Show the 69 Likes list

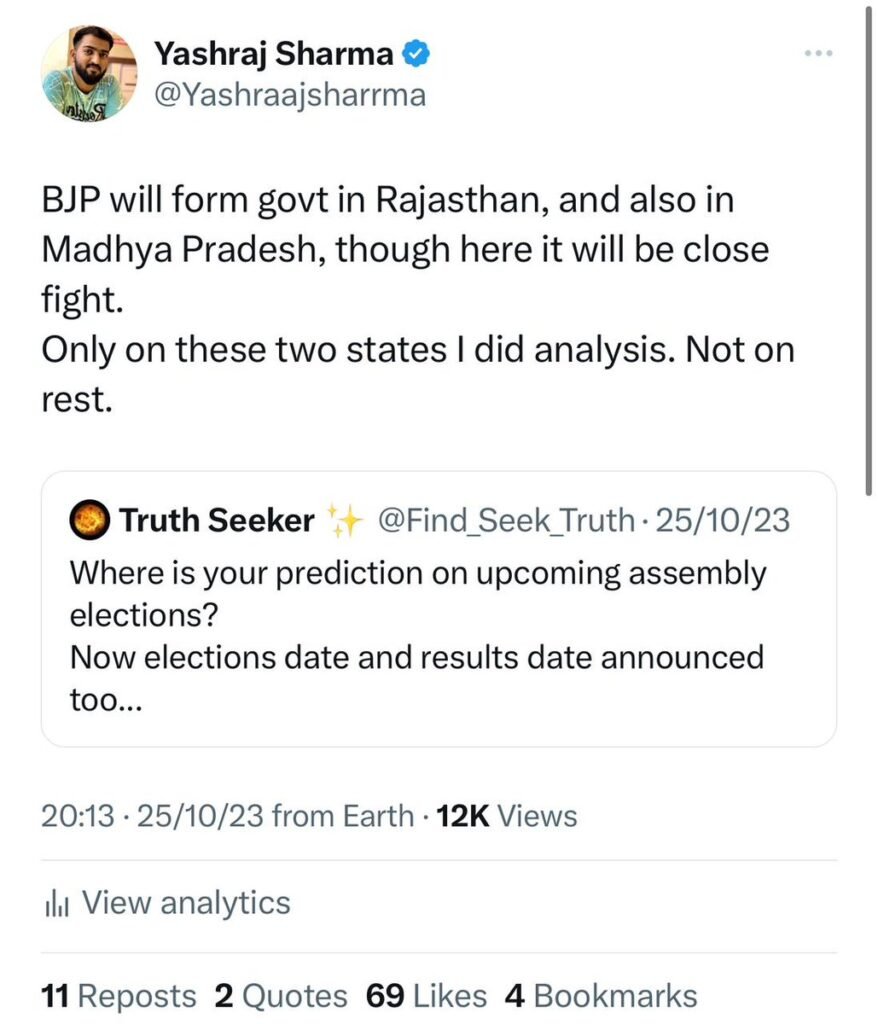427,996
